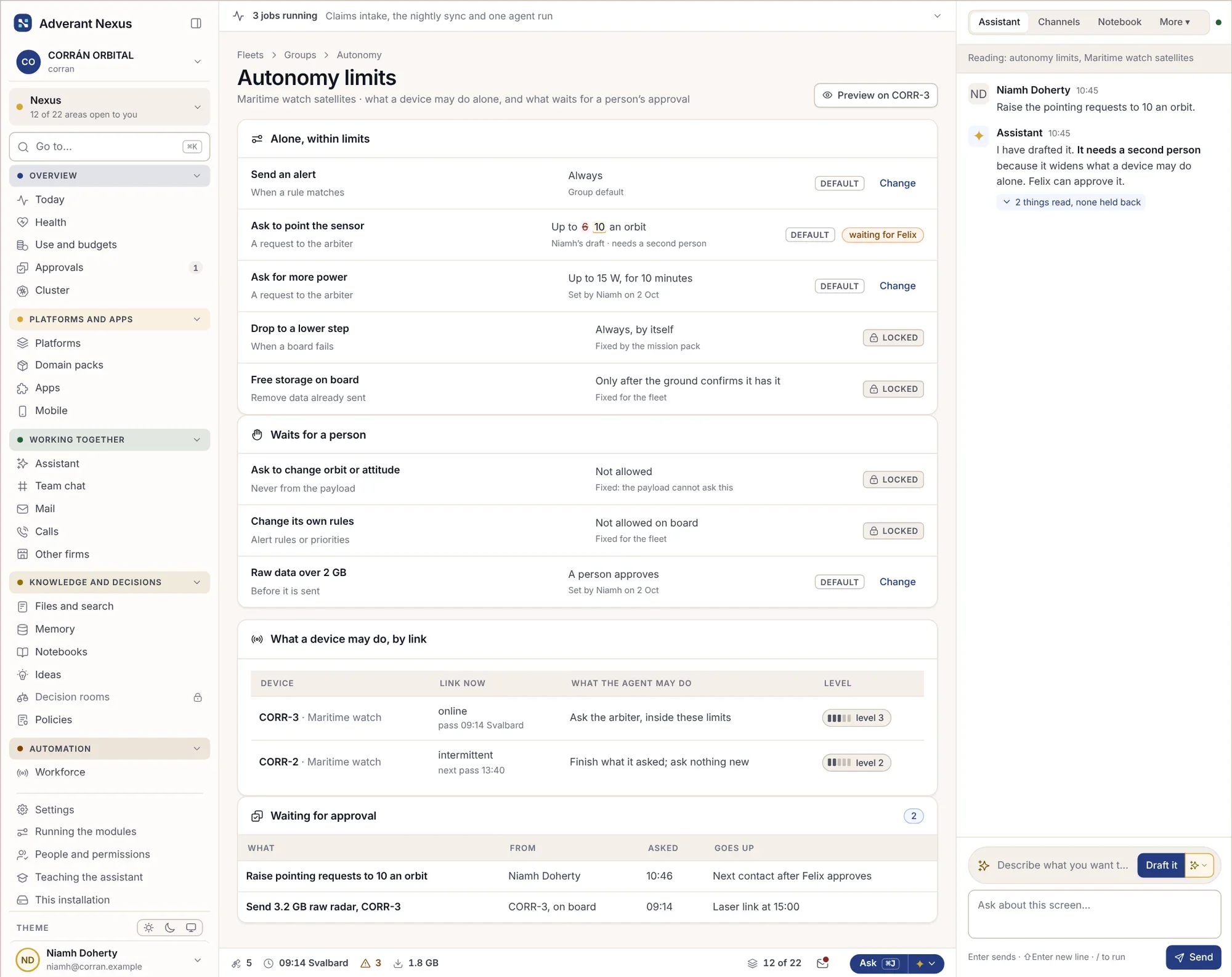
Task: Click the Draft it button
Action: pyautogui.click(x=1161, y=866)
